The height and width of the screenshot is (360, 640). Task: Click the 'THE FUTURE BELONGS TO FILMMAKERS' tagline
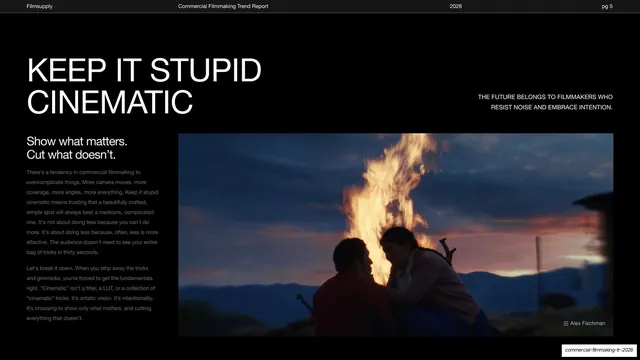click(x=545, y=102)
